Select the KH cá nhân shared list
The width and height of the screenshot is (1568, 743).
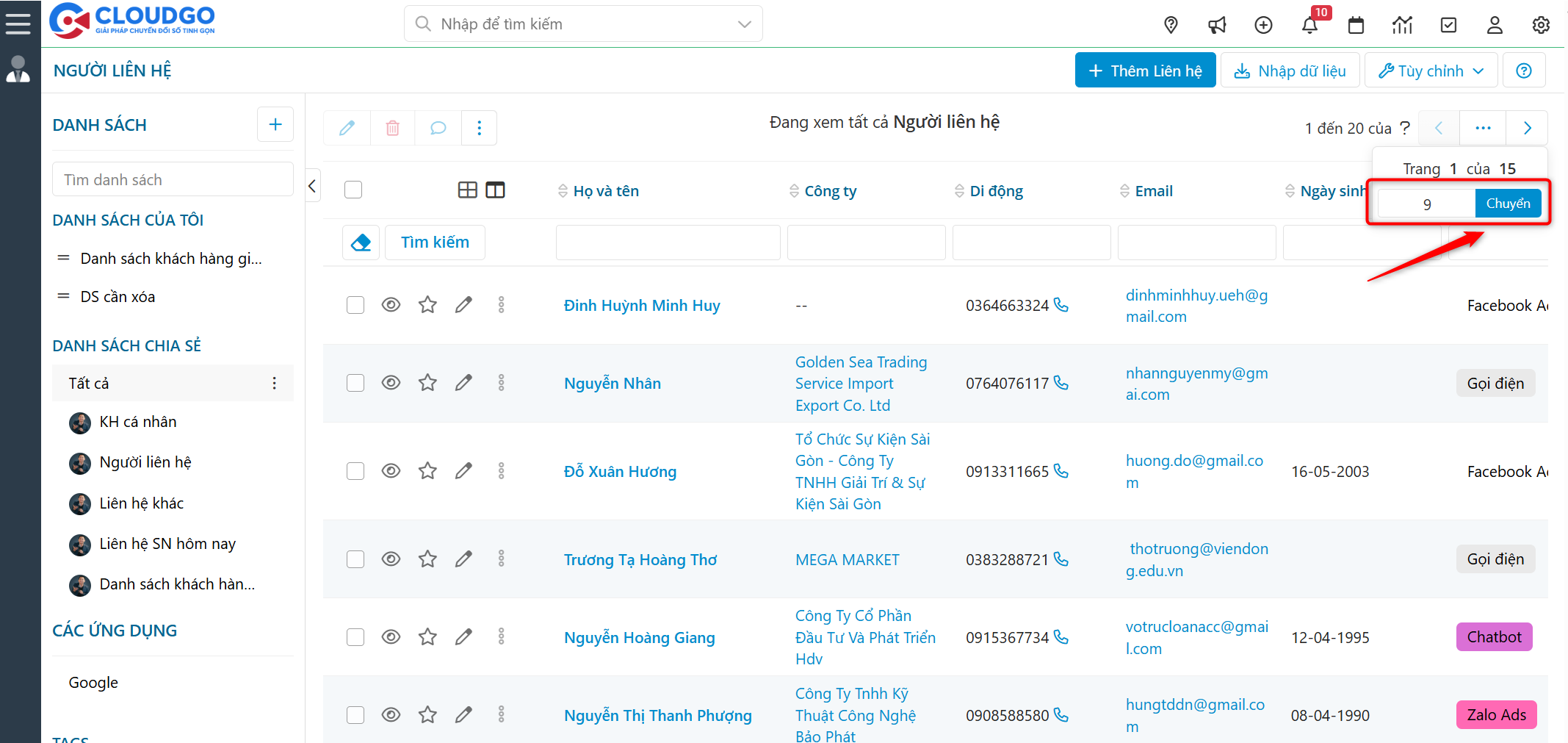click(138, 422)
